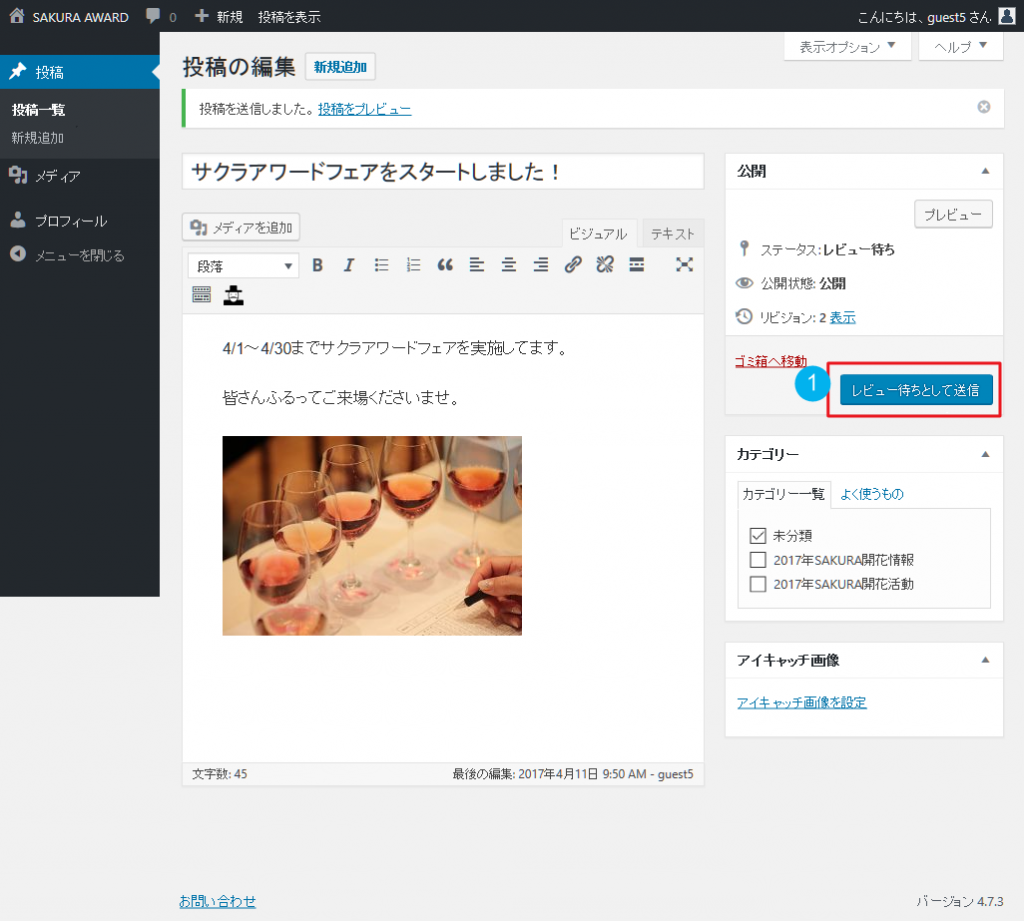Open the お問い合わせ footer link

point(217,901)
